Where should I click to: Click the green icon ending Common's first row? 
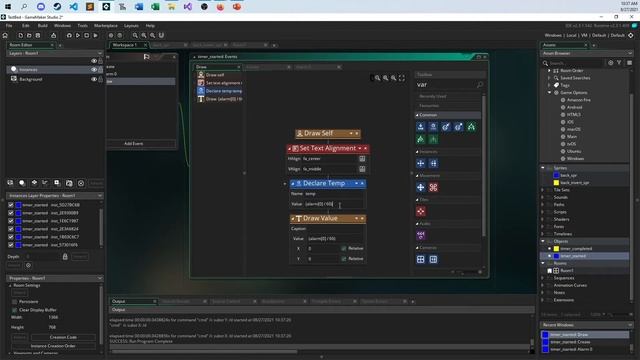tap(471, 127)
